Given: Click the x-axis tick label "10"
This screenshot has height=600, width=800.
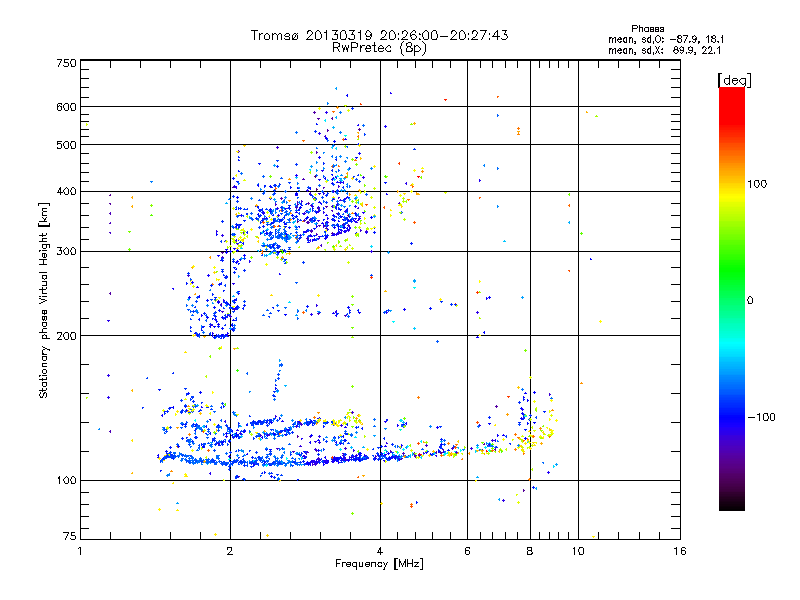Looking at the screenshot, I should pyautogui.click(x=578, y=551).
